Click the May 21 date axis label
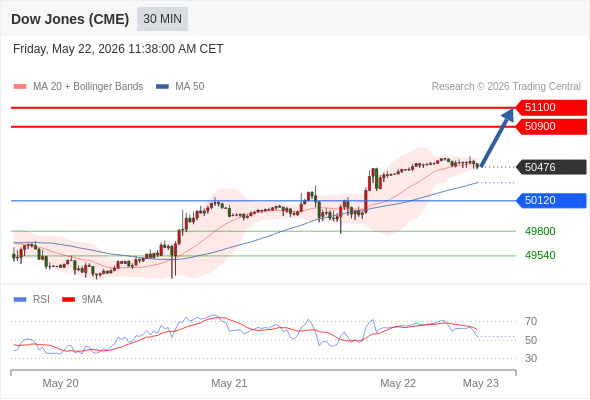Screen dimensions: 590x400 click(x=229, y=383)
